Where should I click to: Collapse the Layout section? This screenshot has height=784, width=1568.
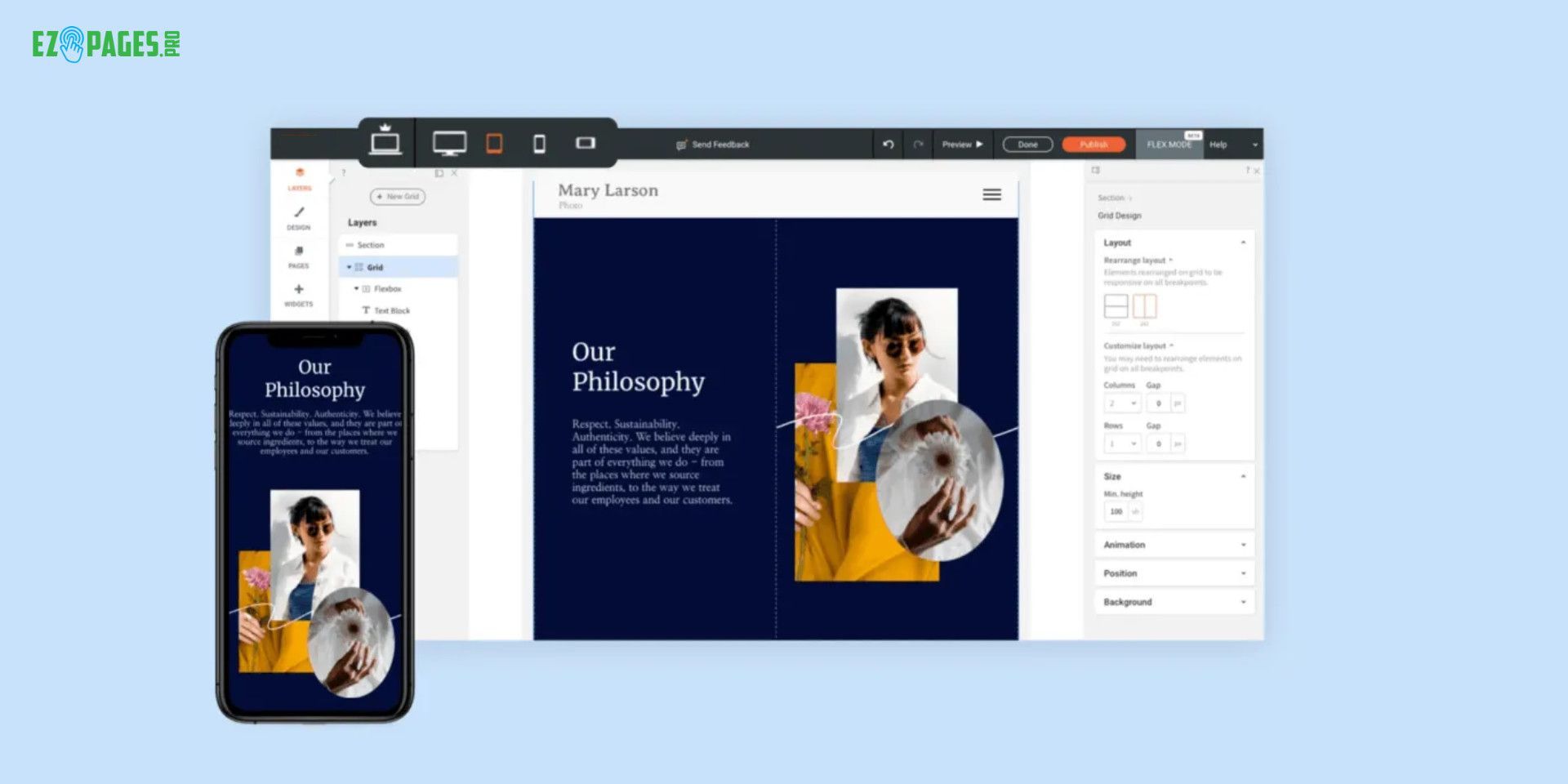[x=1243, y=243]
